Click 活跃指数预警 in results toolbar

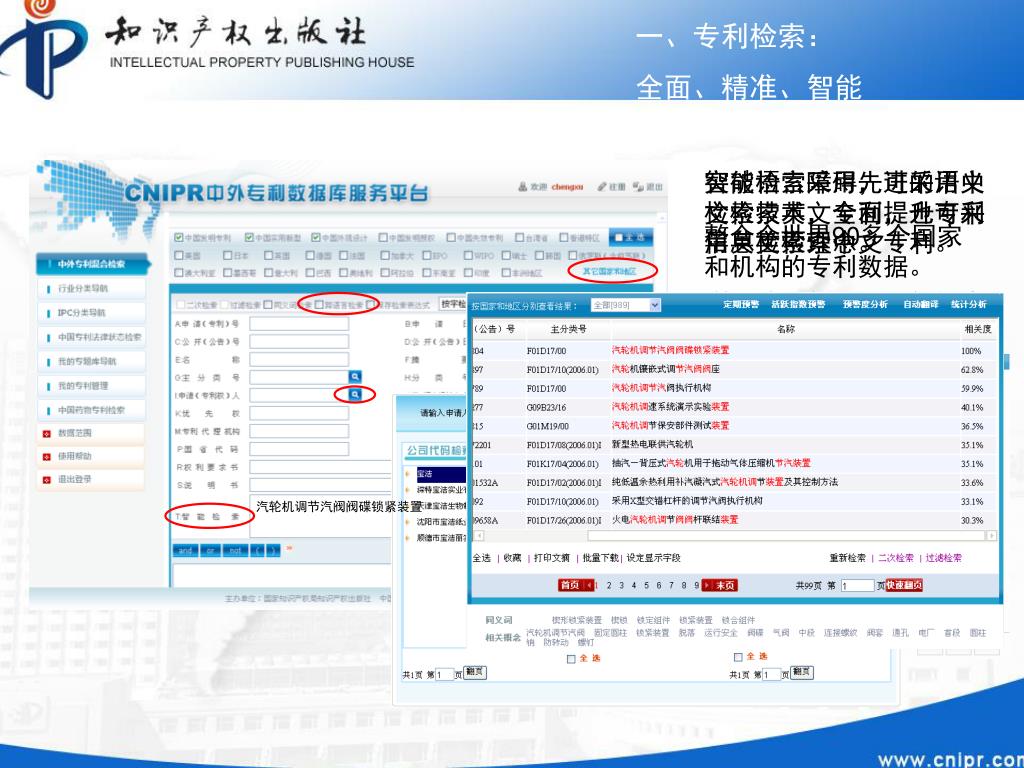[x=798, y=304]
